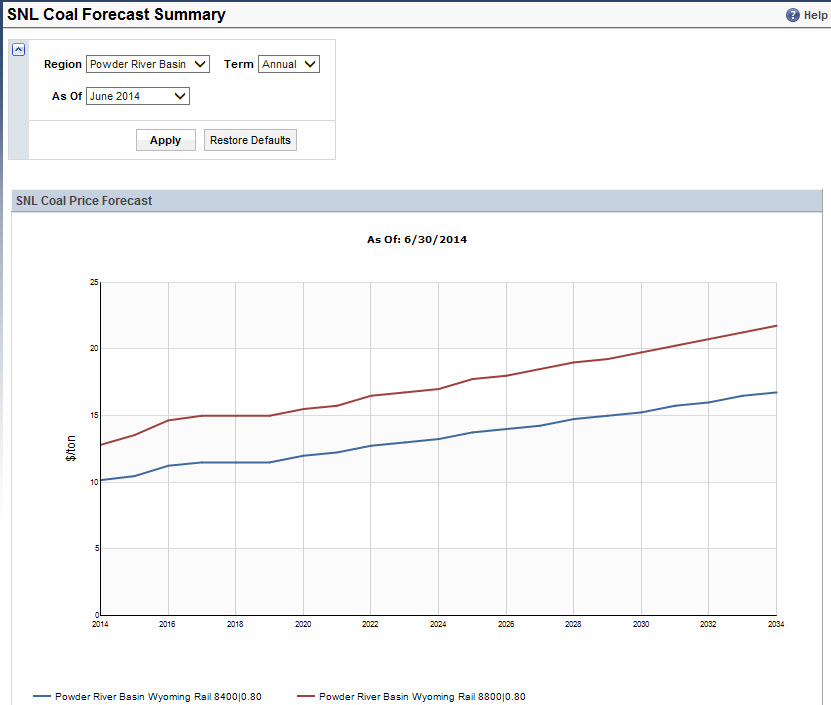This screenshot has height=705, width=831.
Task: Open the As Of date dropdown
Action: [x=138, y=96]
